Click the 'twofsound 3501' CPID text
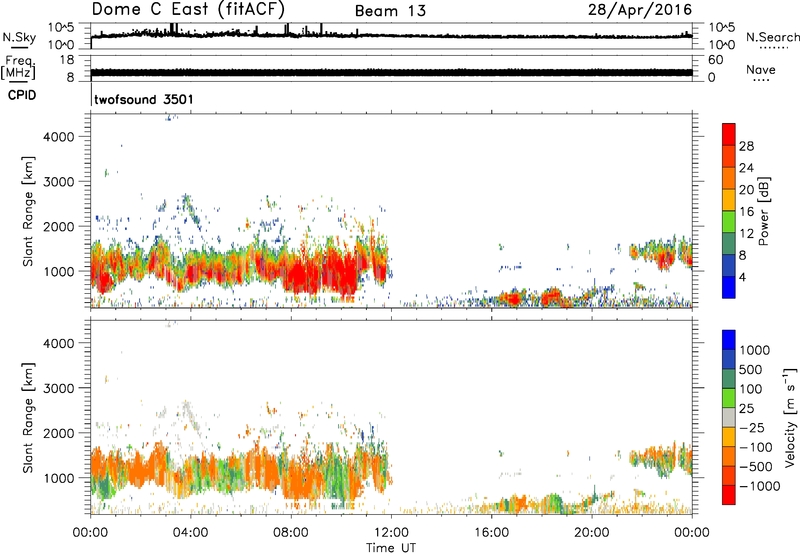This screenshot has width=800, height=554. (x=144, y=99)
